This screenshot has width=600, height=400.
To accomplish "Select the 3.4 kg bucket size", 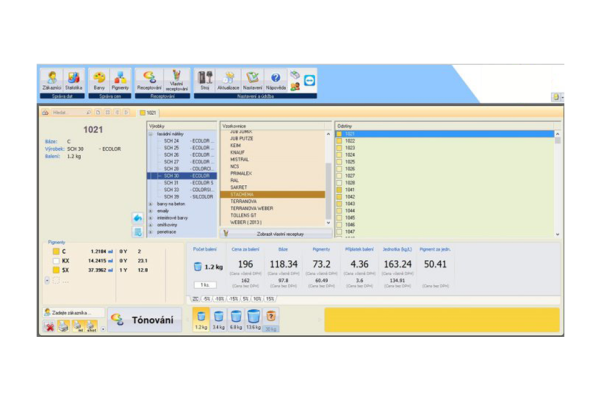I will 218,320.
